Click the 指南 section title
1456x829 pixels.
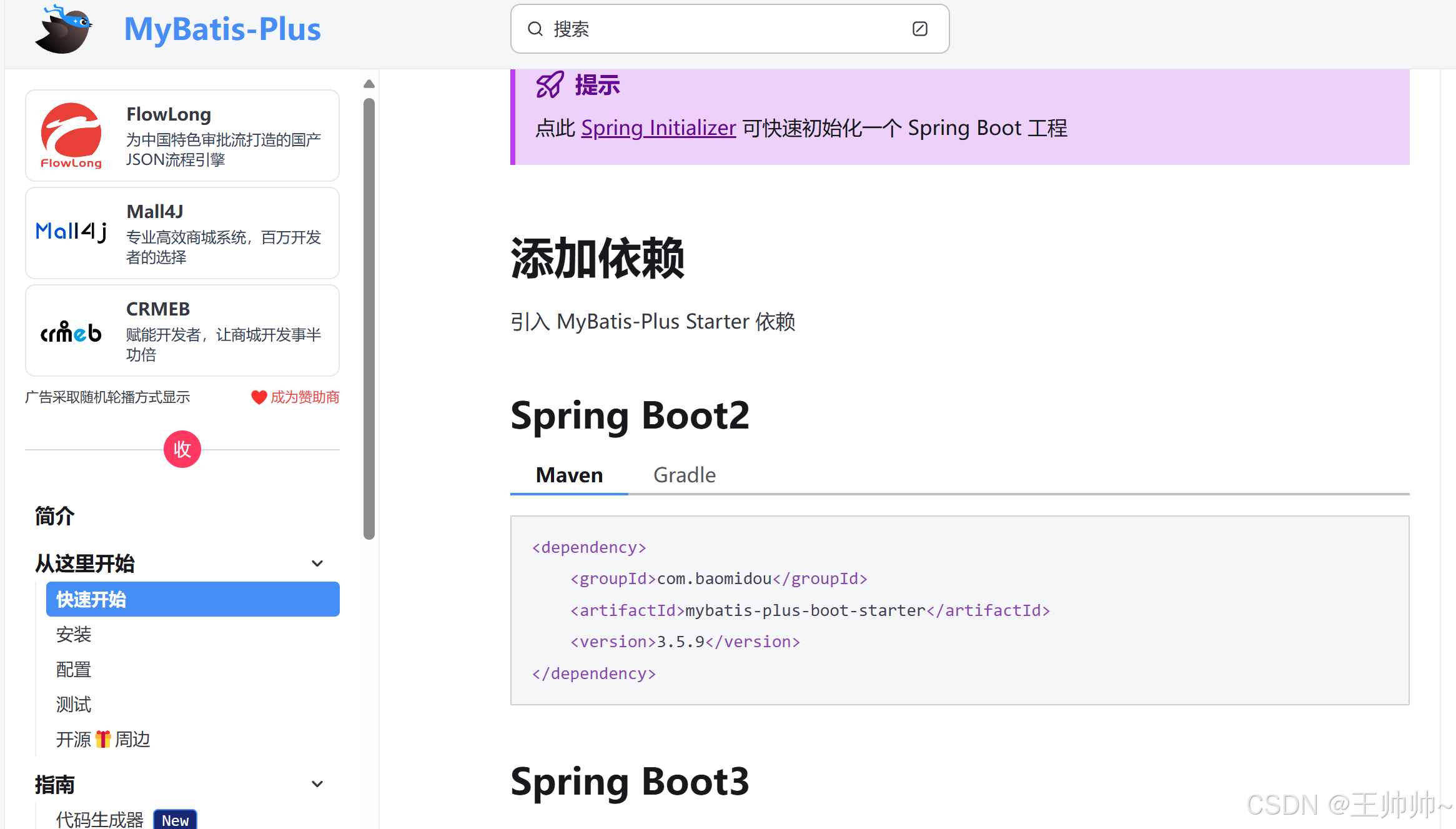[55, 784]
